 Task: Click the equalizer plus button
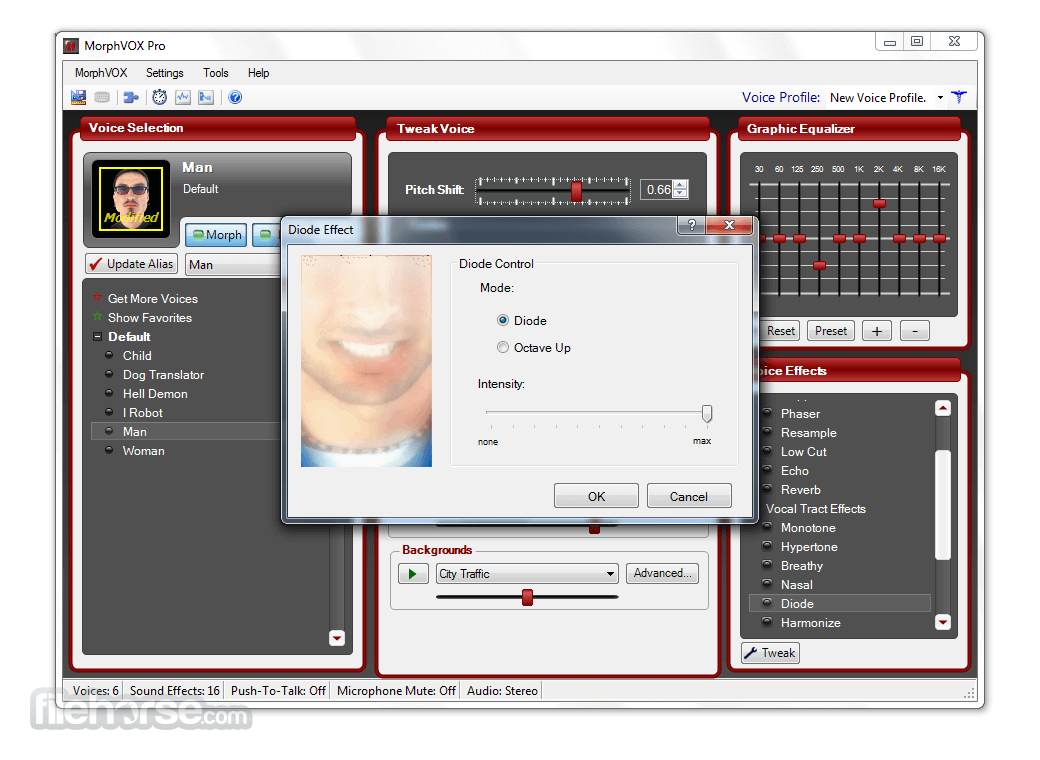tap(877, 330)
